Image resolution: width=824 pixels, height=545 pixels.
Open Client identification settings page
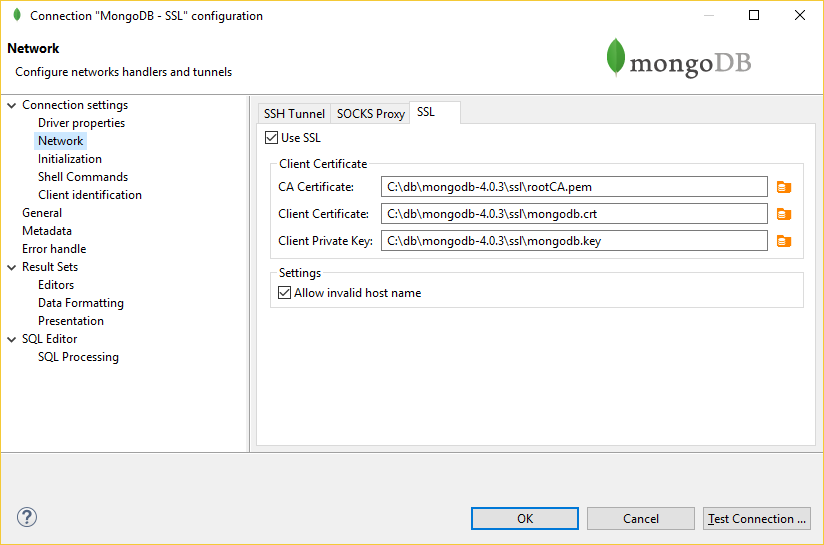click(90, 195)
